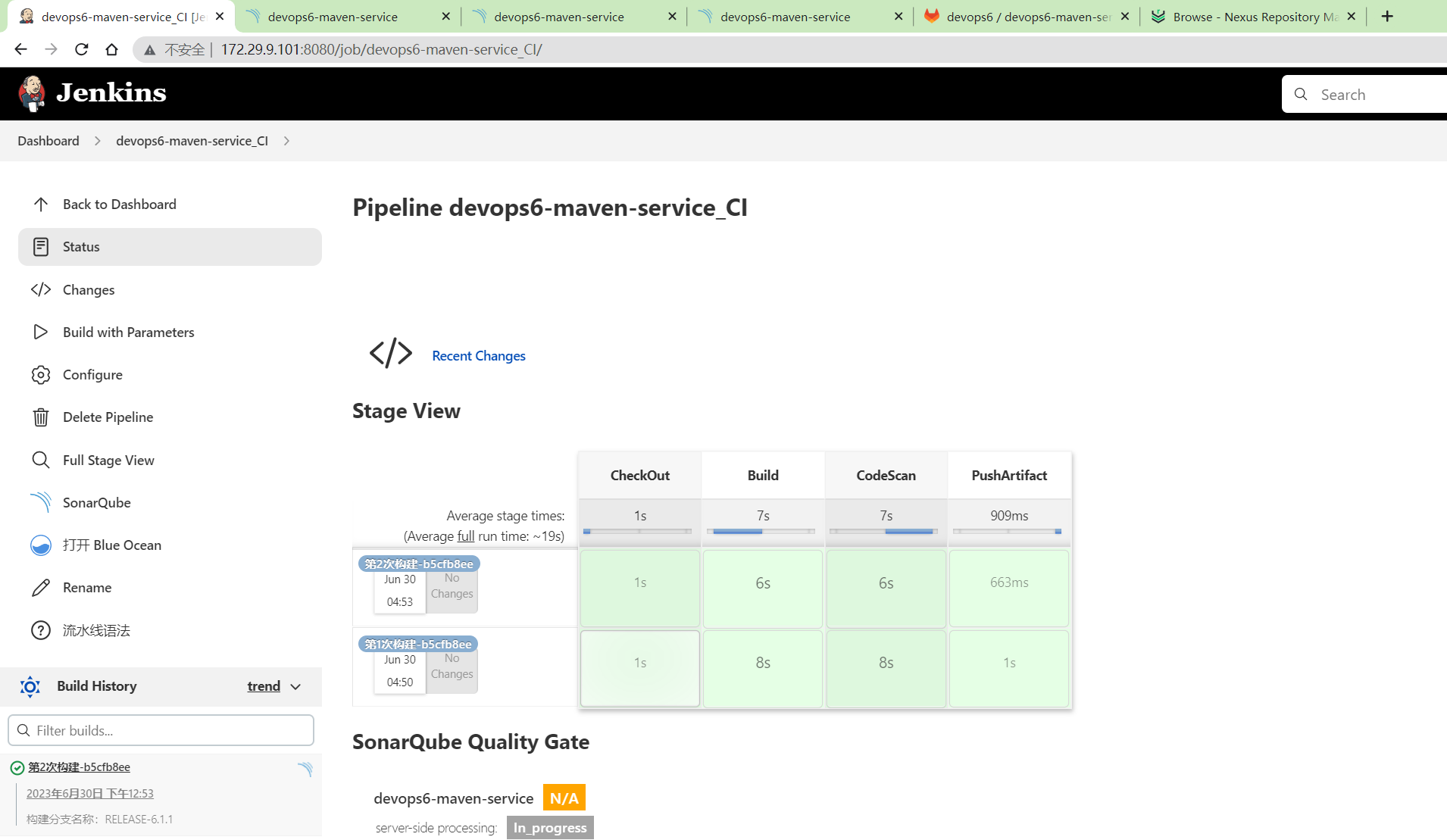The height and width of the screenshot is (840, 1447).
Task: Click the Configure gear icon
Action: pyautogui.click(x=41, y=375)
